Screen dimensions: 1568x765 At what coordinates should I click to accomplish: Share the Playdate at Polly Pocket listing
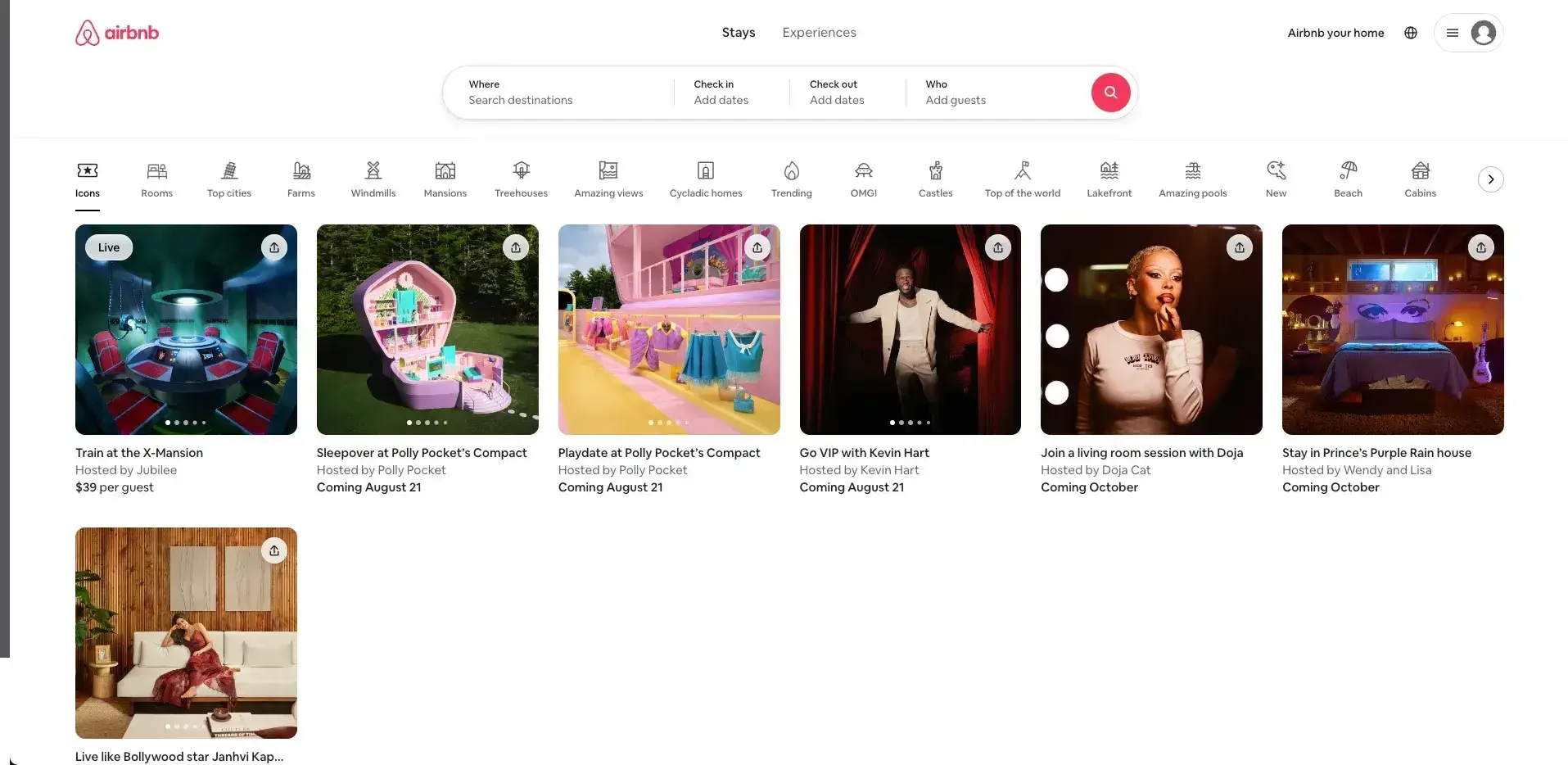tap(757, 247)
